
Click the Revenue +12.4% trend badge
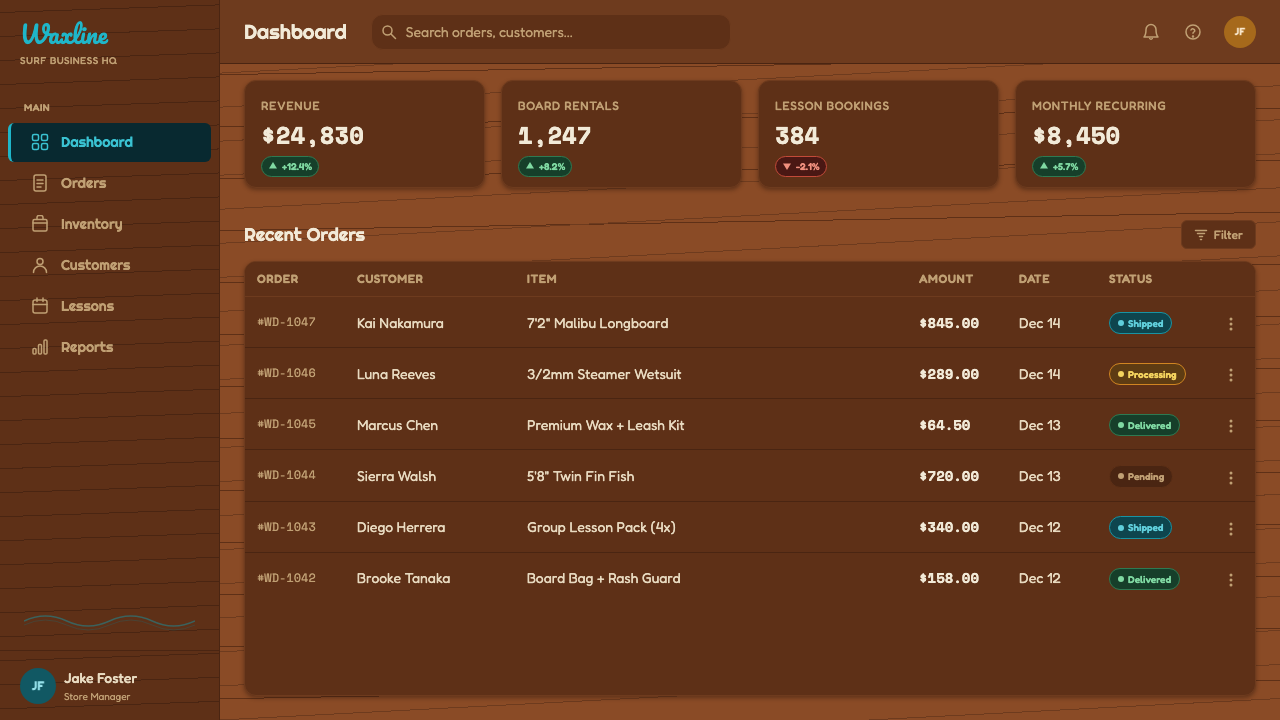(290, 167)
